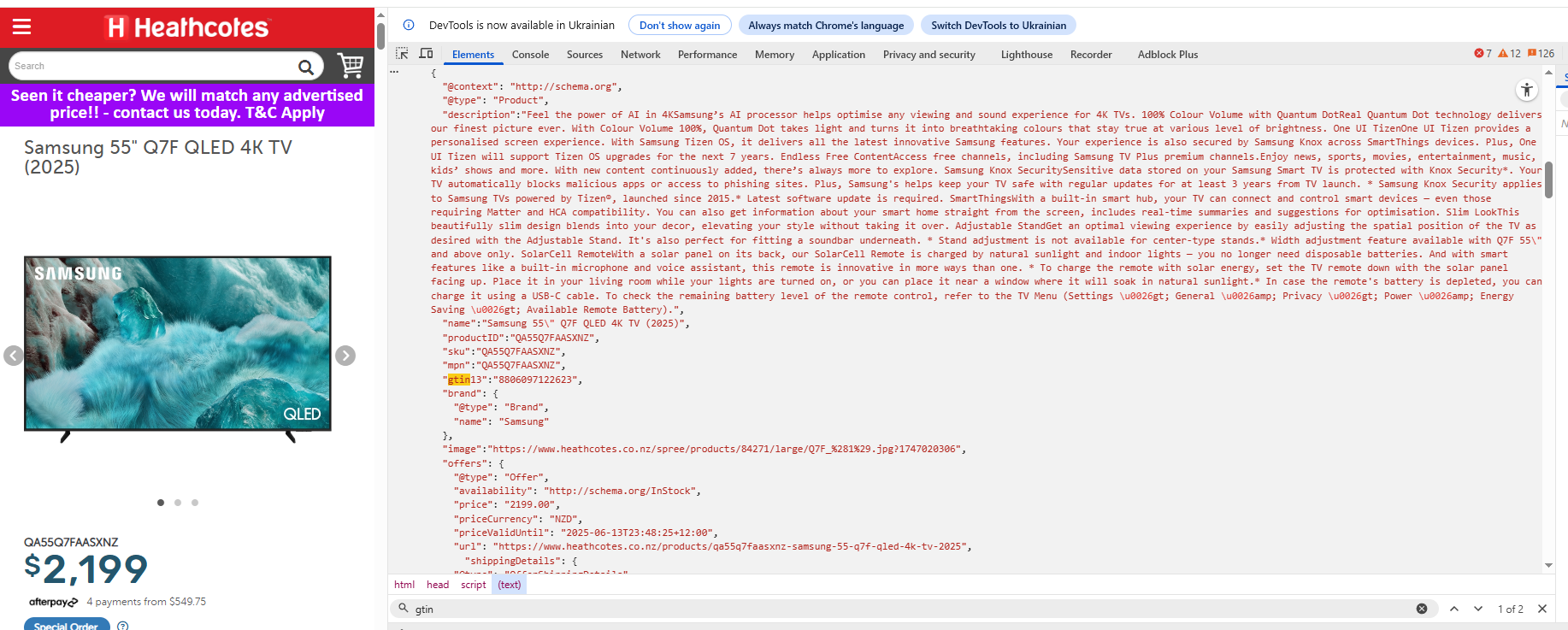
Task: Open the Heathcotes hamburger menu
Action: pyautogui.click(x=22, y=27)
